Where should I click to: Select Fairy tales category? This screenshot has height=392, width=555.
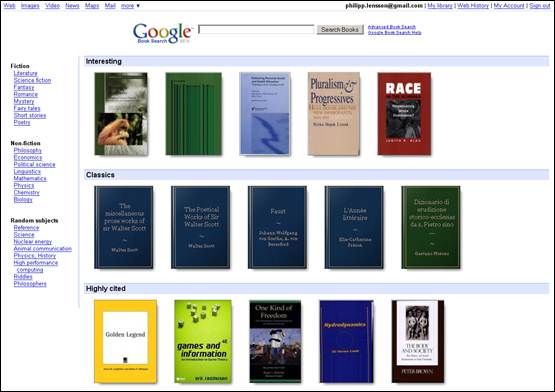pyautogui.click(x=27, y=108)
